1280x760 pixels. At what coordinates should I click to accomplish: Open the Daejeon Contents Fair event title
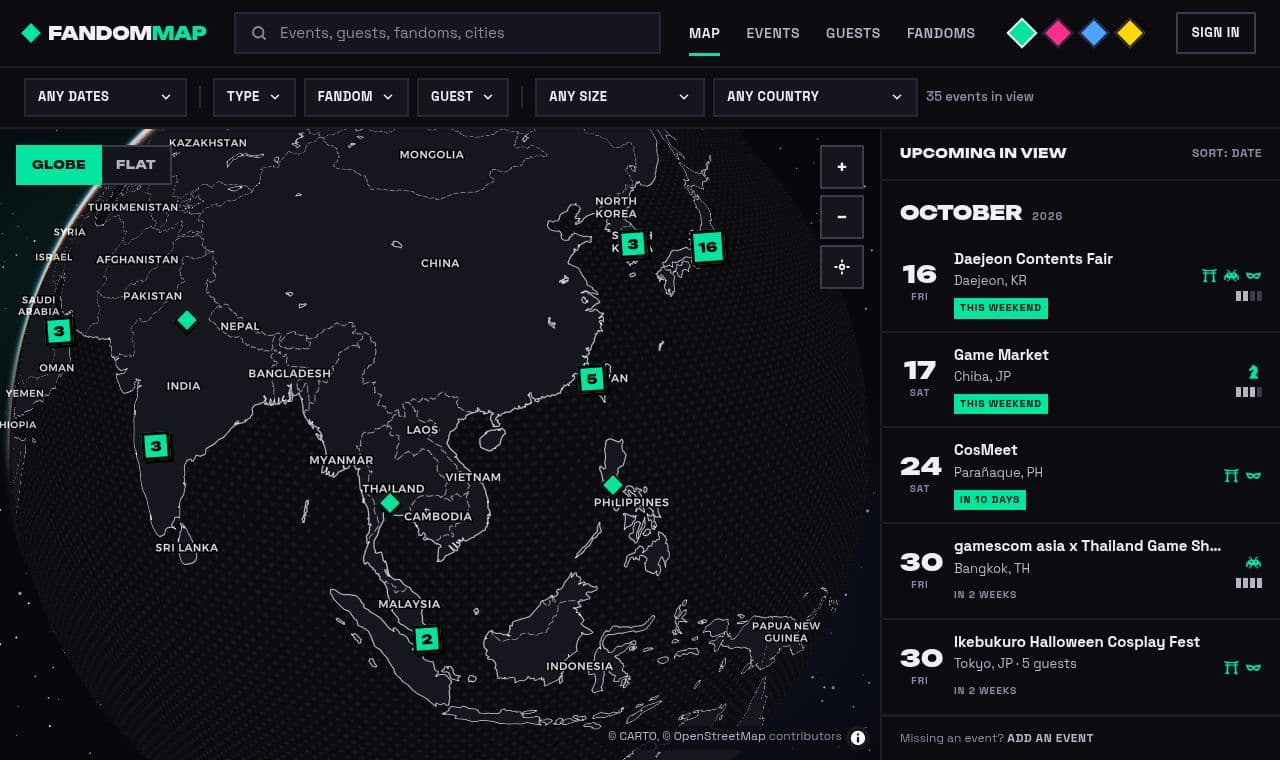1033,258
